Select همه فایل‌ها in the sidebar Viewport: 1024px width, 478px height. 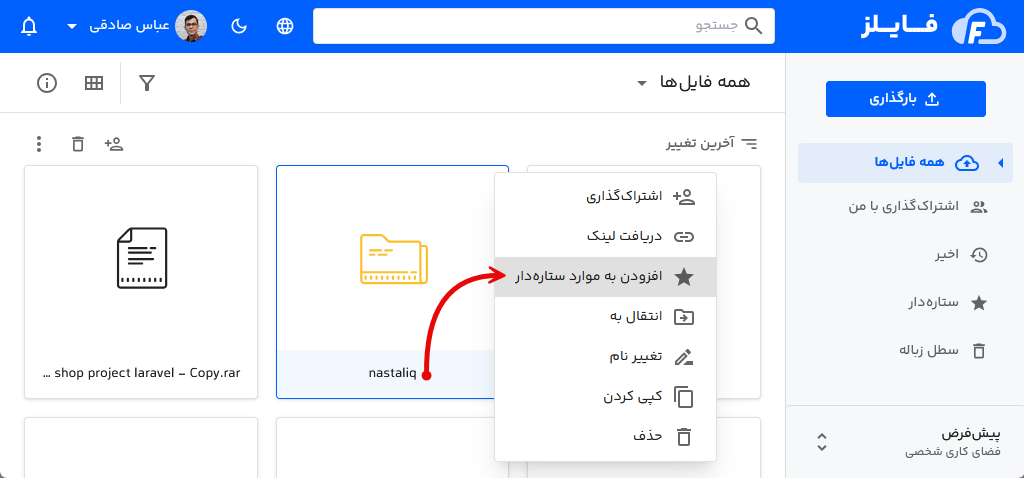(904, 163)
